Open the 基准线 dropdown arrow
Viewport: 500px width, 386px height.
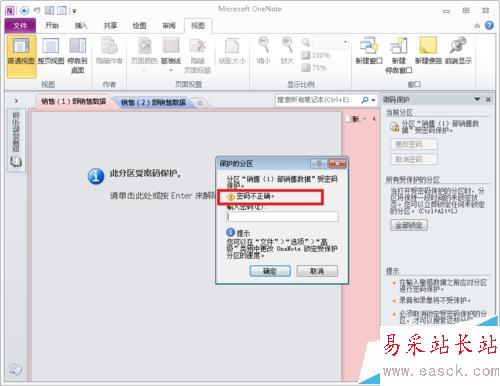(x=171, y=70)
